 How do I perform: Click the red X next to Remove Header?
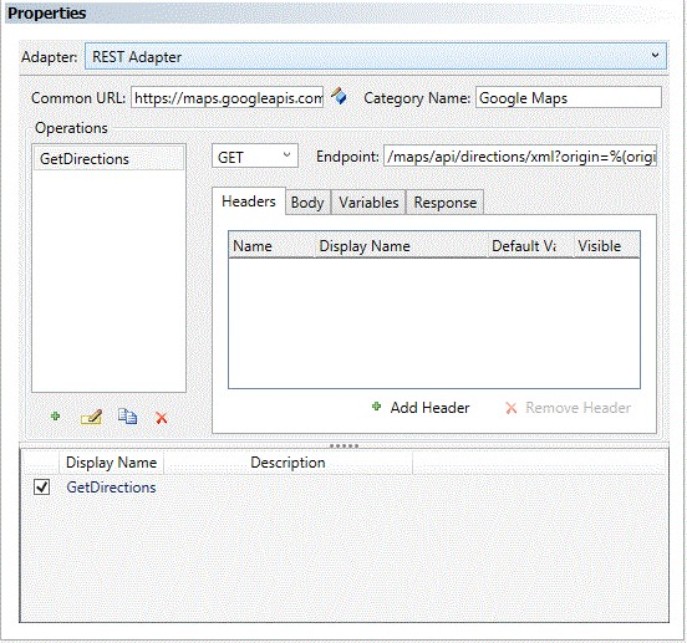tap(511, 408)
